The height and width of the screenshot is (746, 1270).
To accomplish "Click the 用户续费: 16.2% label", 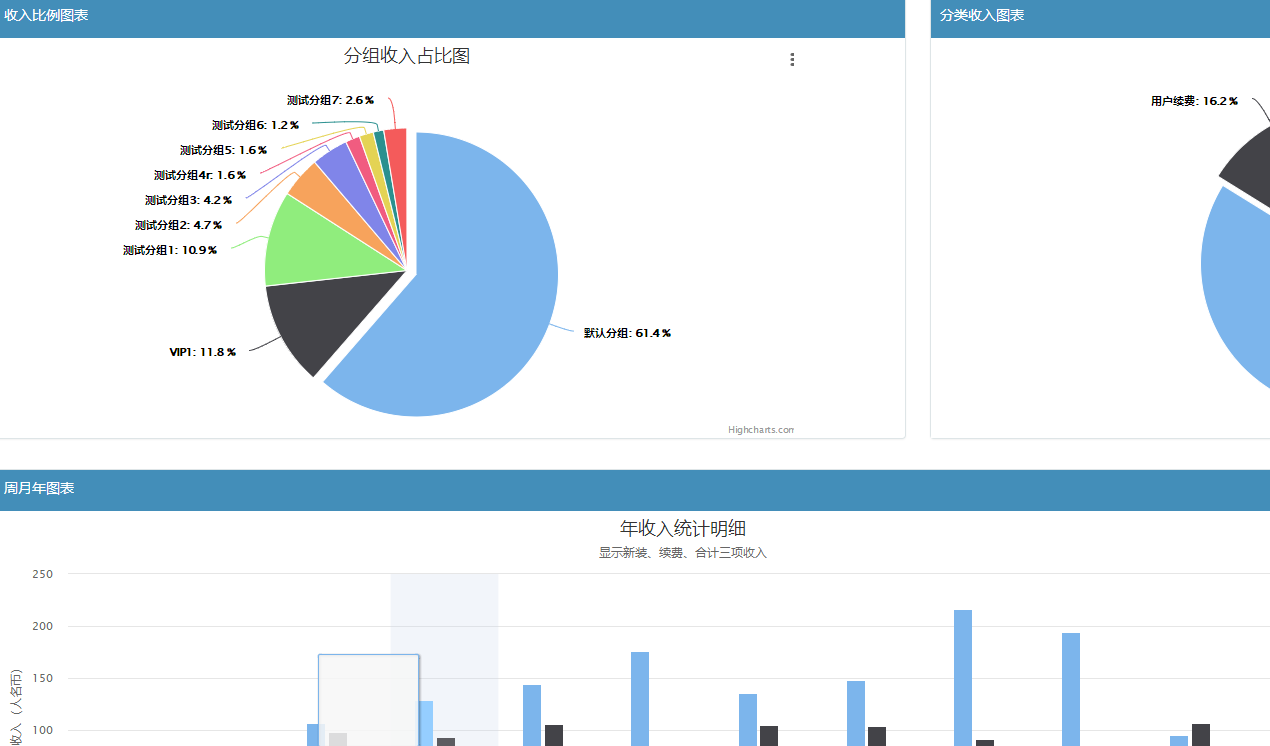I will pos(1194,101).
